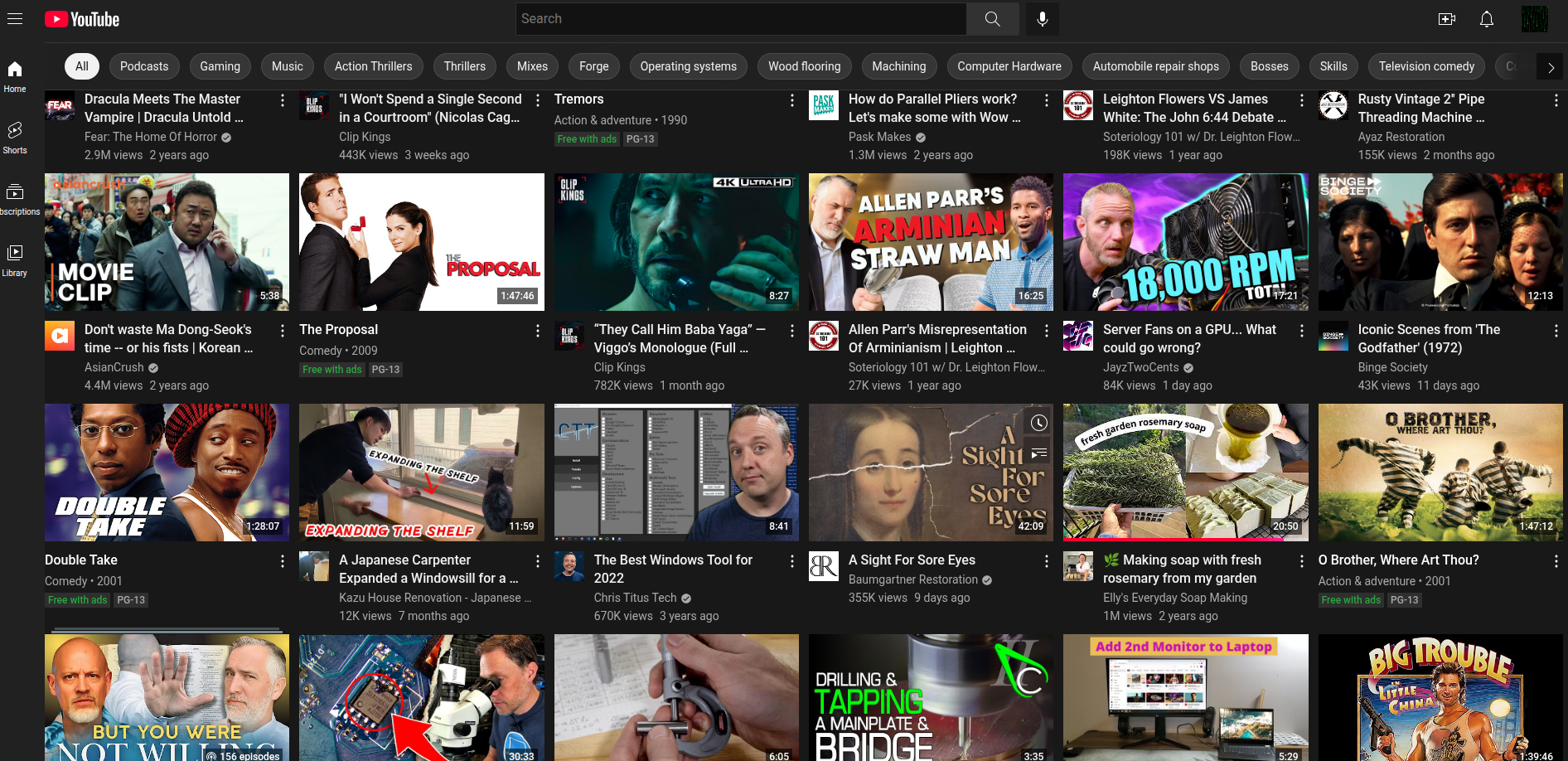This screenshot has width=1568, height=761.
Task: Open three-dot menu for Double Take
Action: coord(282,561)
